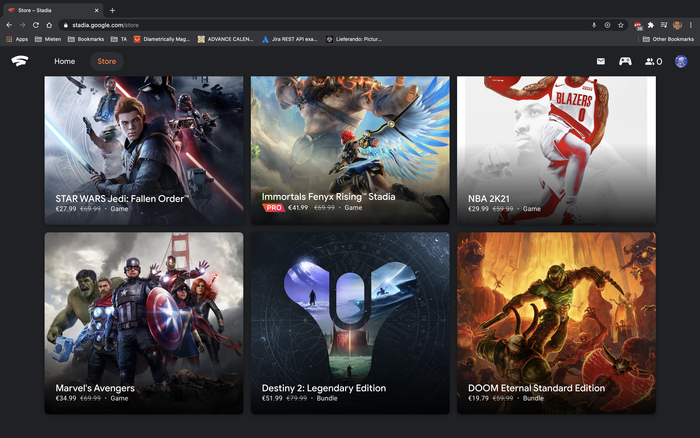Select the Store tab in Stadia

tap(106, 61)
